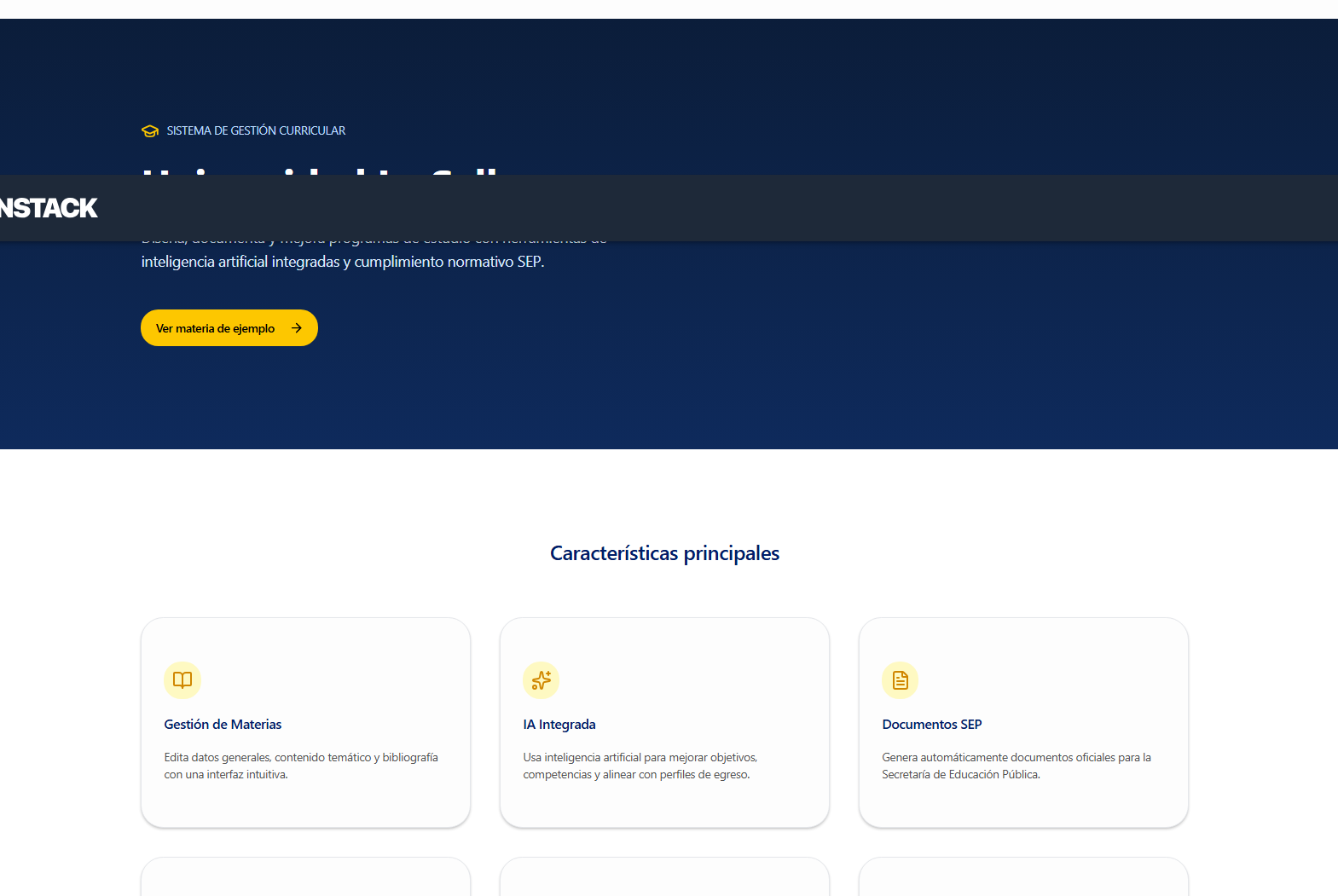Open 'Ver materia de ejemplo'
Screen dimensions: 1338x896
(217, 328)
